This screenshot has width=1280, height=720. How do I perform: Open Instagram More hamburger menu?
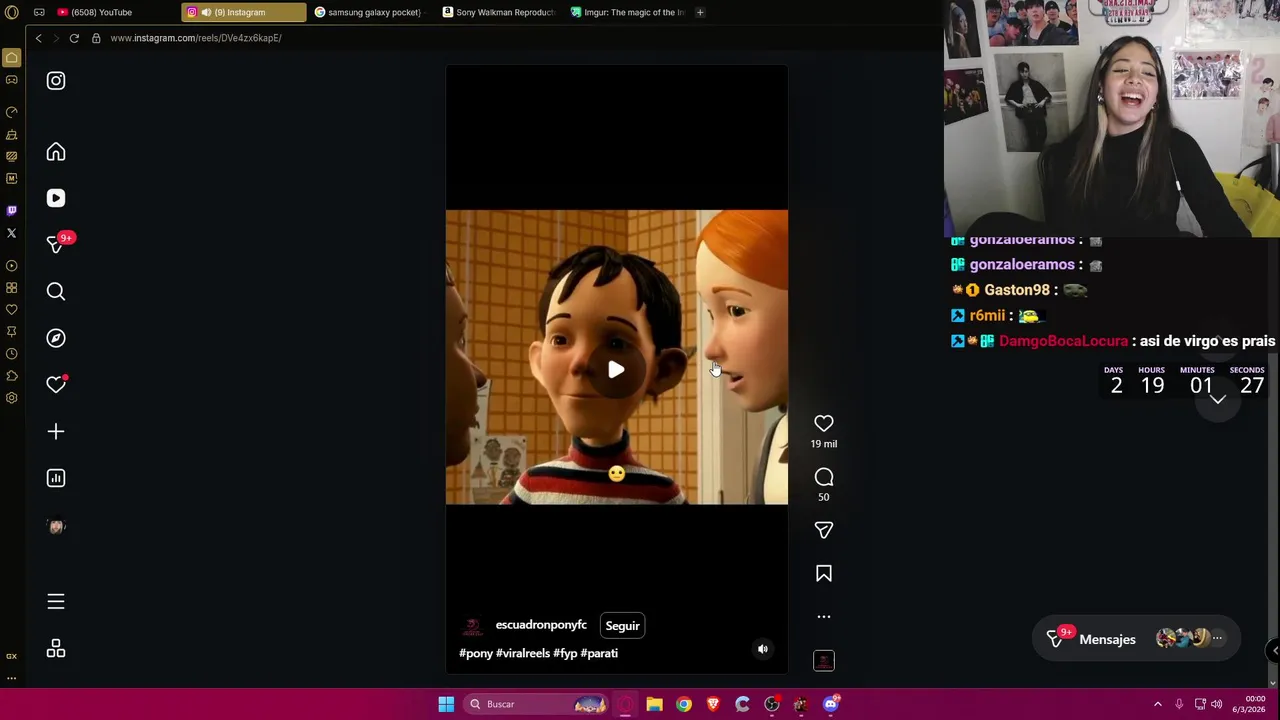click(56, 601)
